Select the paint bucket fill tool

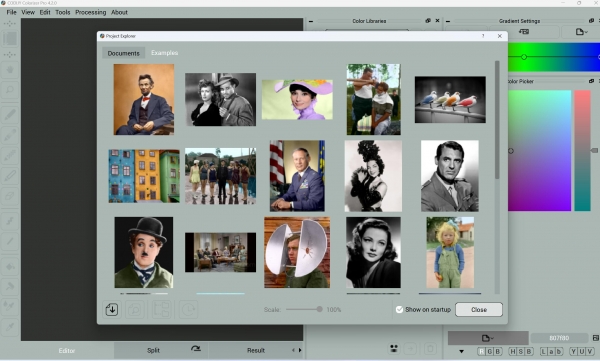tap(10, 266)
